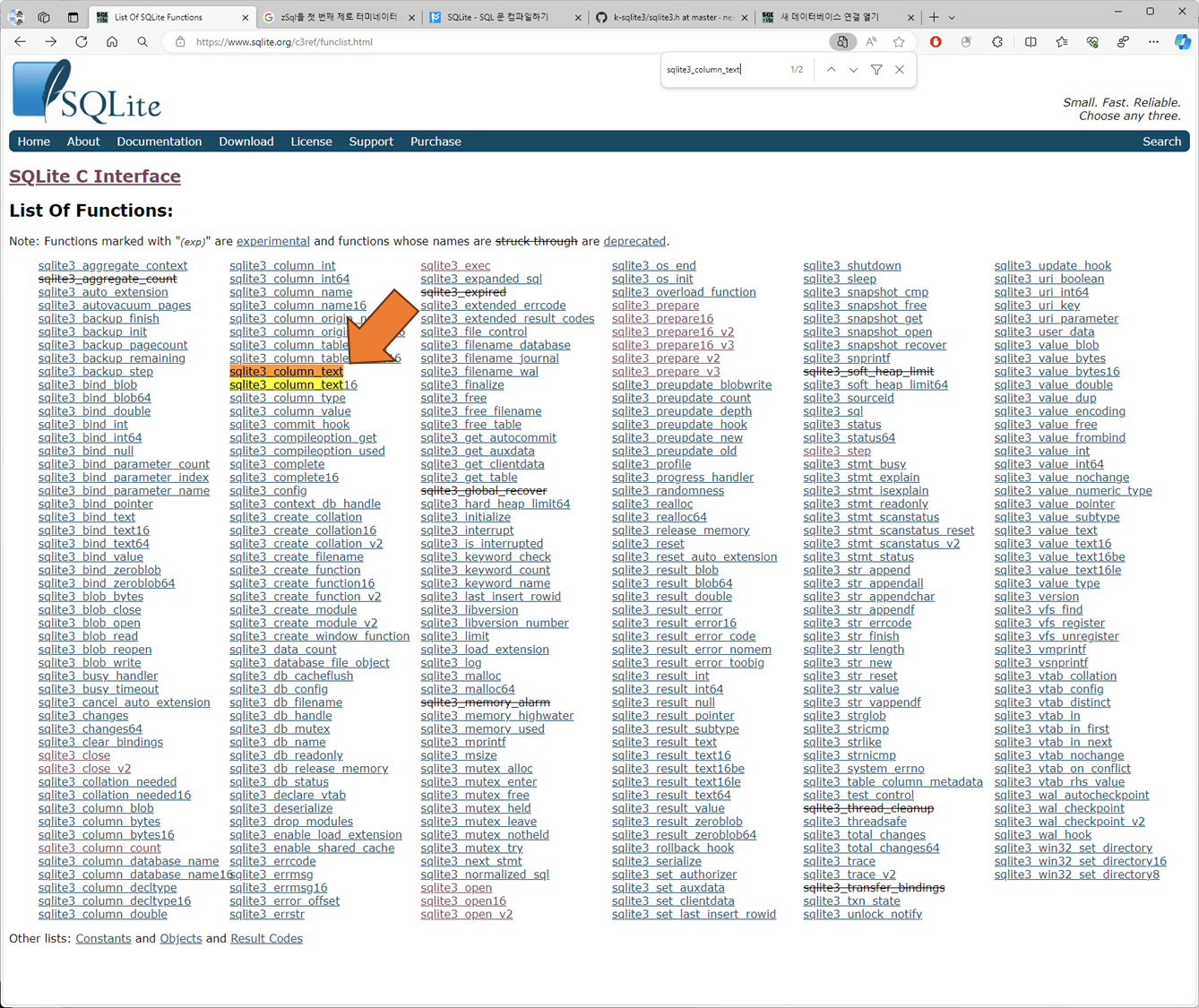Go forward to the next page

[x=50, y=42]
